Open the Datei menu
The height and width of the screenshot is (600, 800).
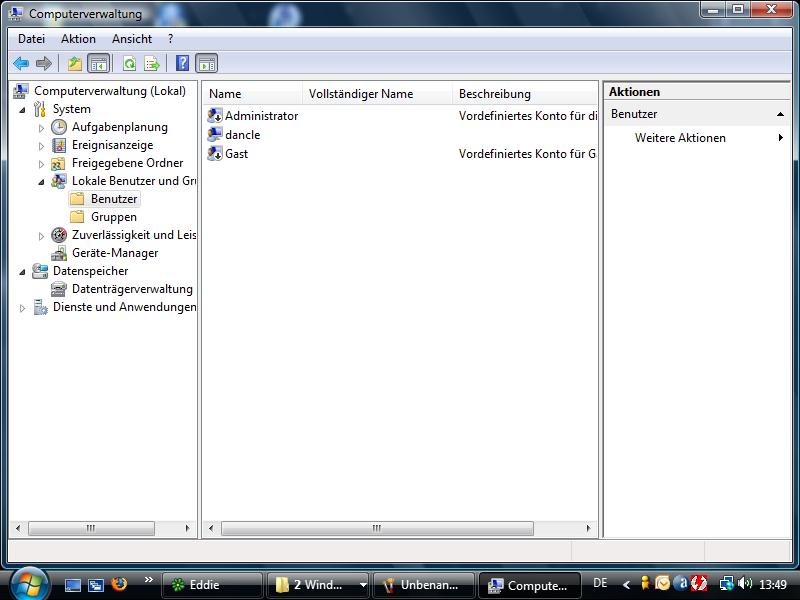pos(31,39)
